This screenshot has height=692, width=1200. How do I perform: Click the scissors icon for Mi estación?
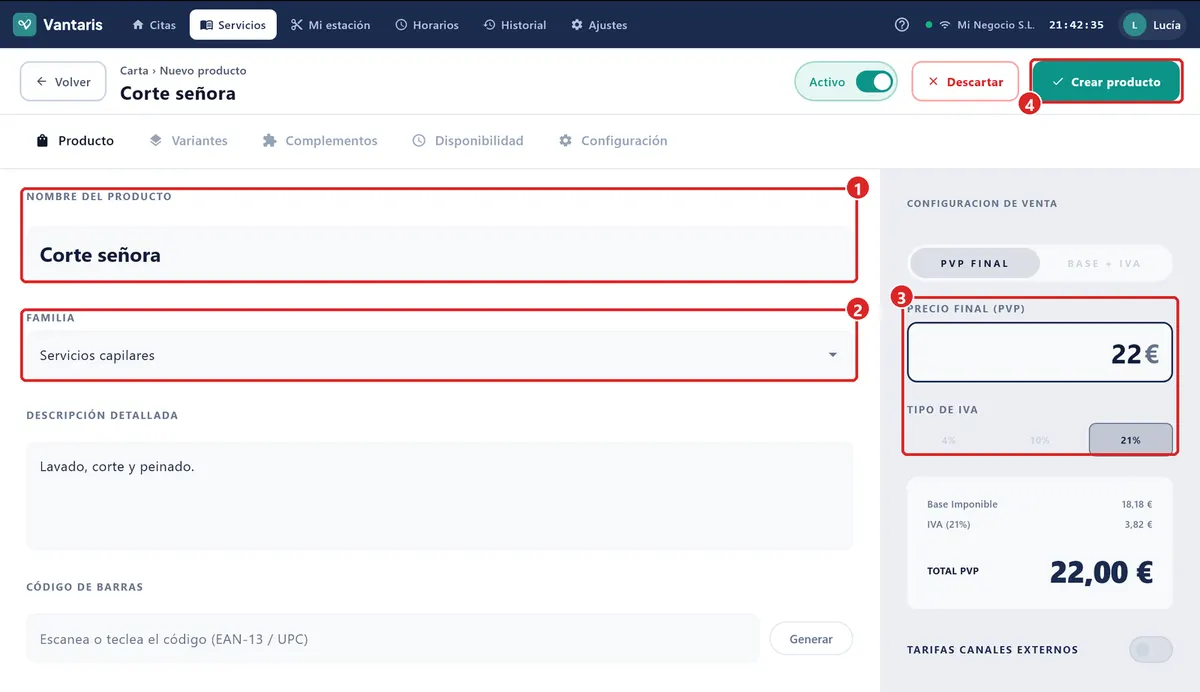click(x=296, y=25)
